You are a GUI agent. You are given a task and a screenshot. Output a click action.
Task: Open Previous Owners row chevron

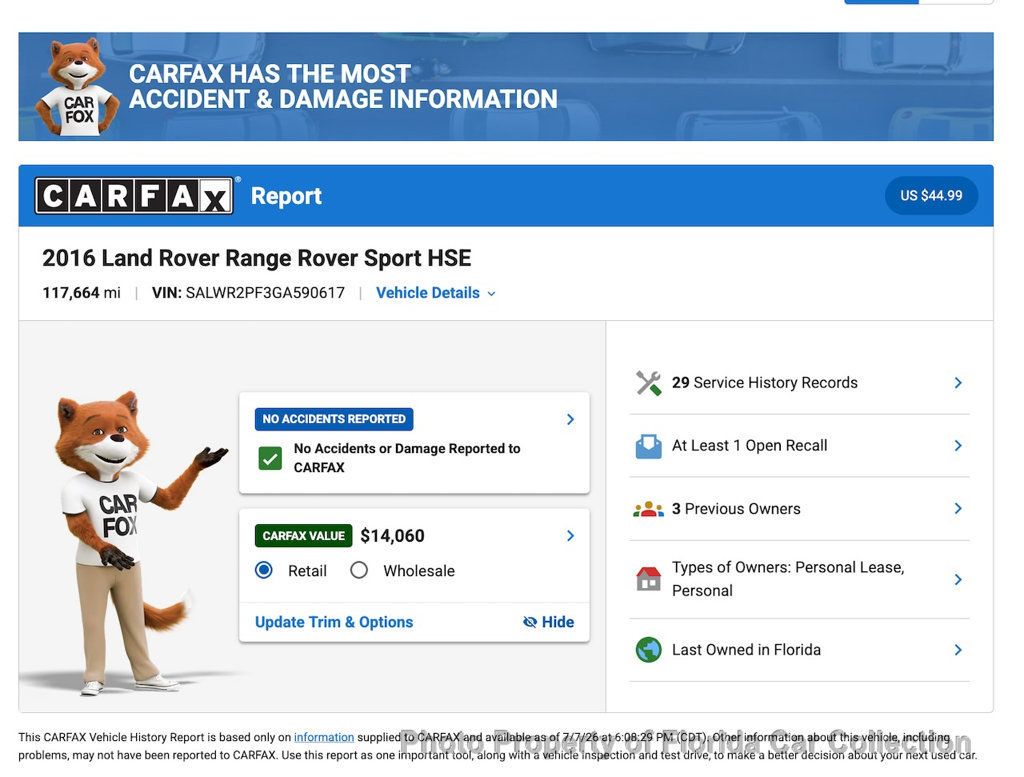point(958,509)
